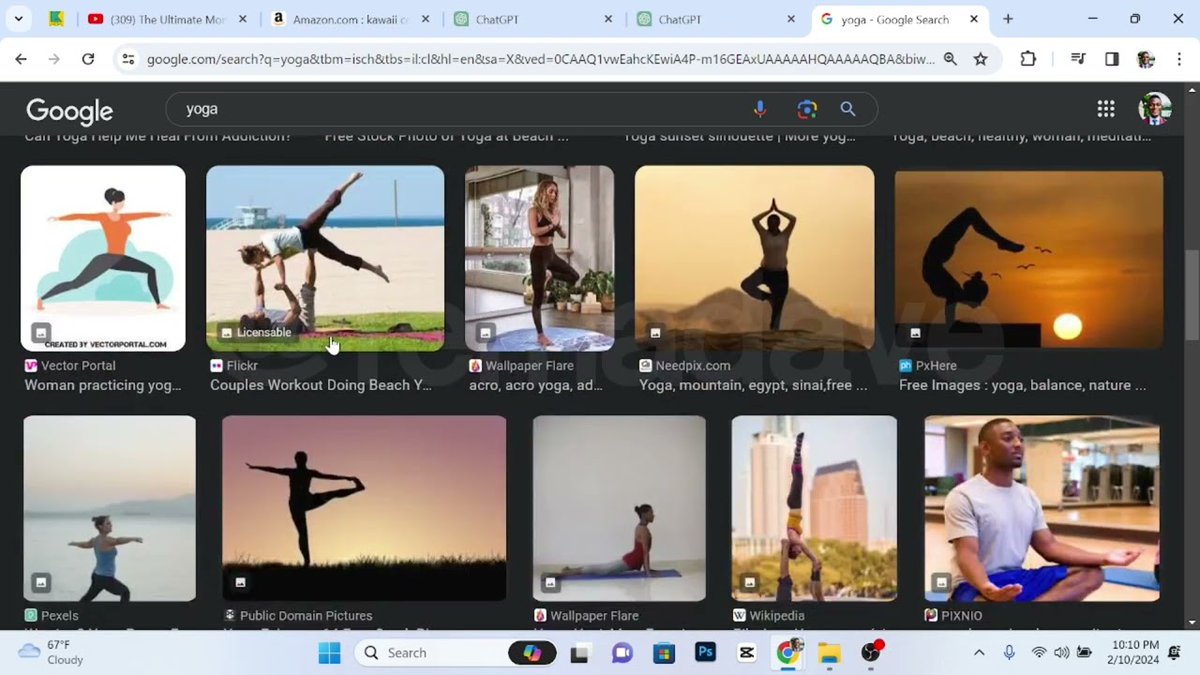Open the Chrome side panel
This screenshot has height=675, width=1200.
click(1111, 59)
